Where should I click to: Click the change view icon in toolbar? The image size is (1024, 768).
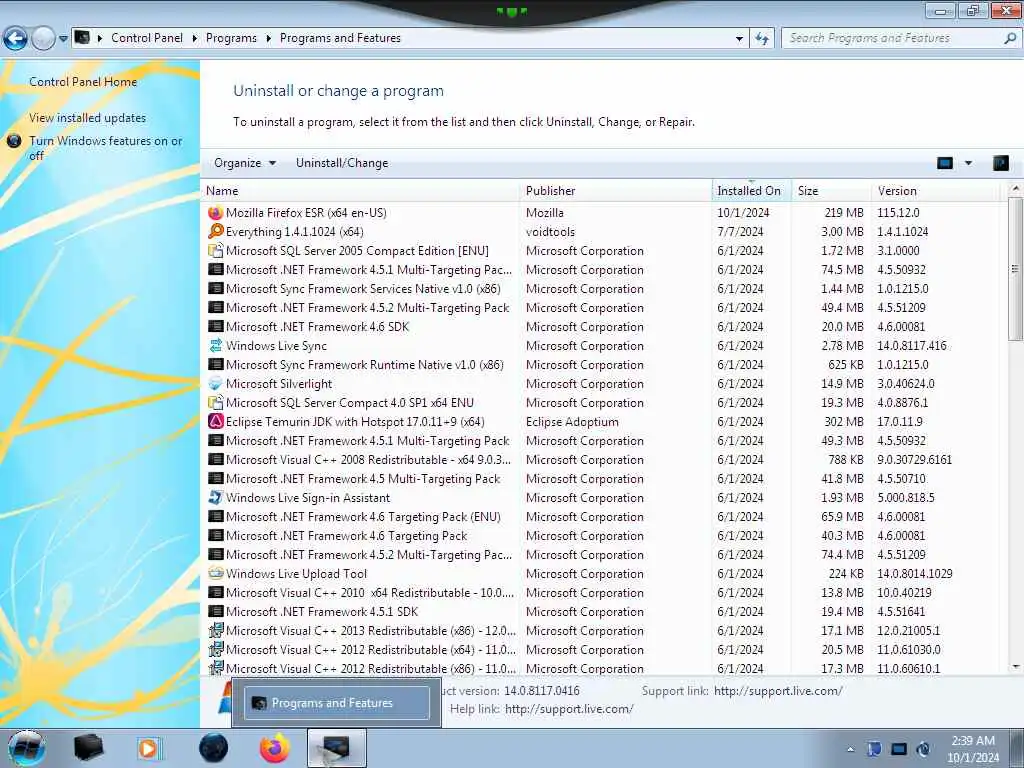[x=945, y=163]
